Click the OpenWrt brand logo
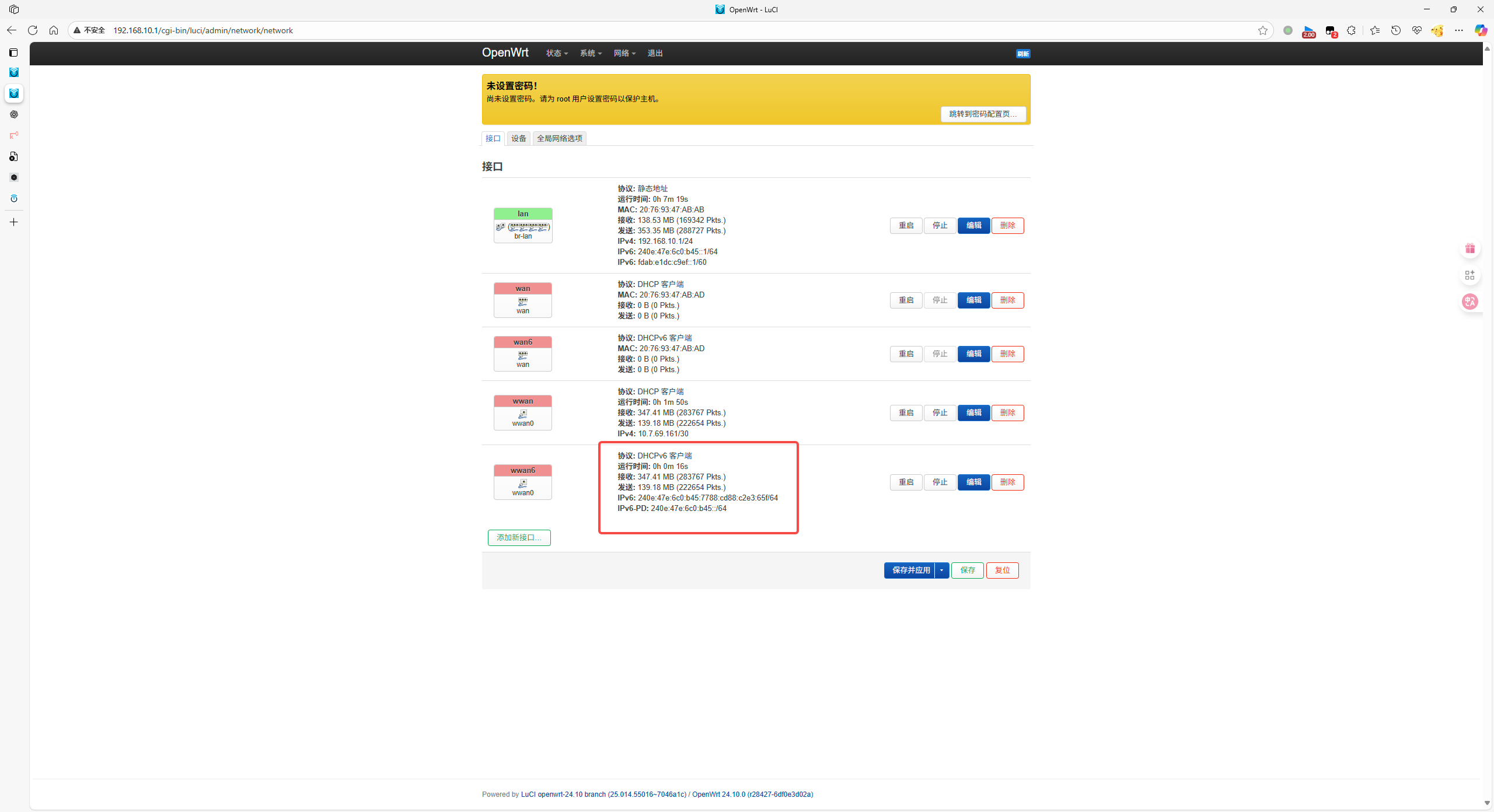 505,52
